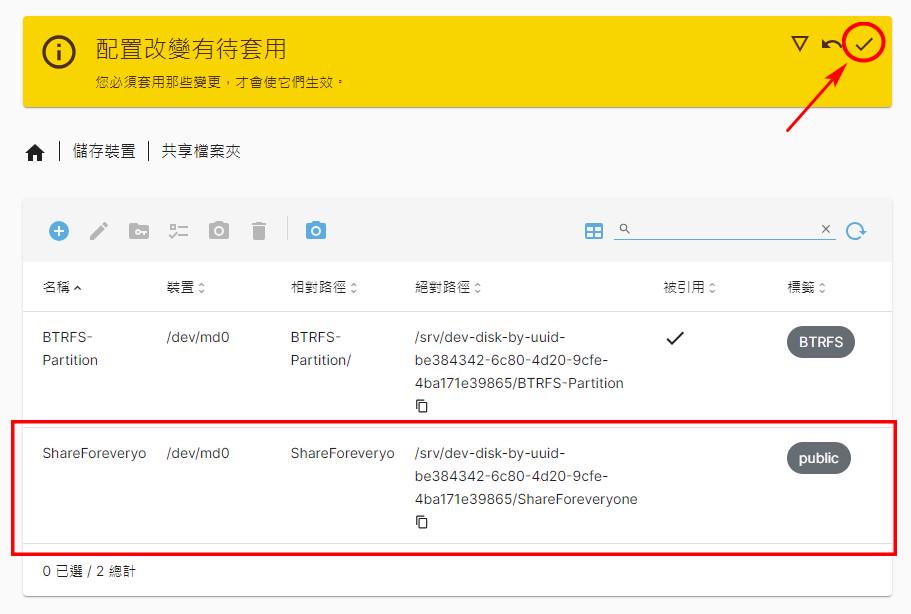Sort by the 裝置 column header
This screenshot has width=911, height=614.
tap(185, 287)
